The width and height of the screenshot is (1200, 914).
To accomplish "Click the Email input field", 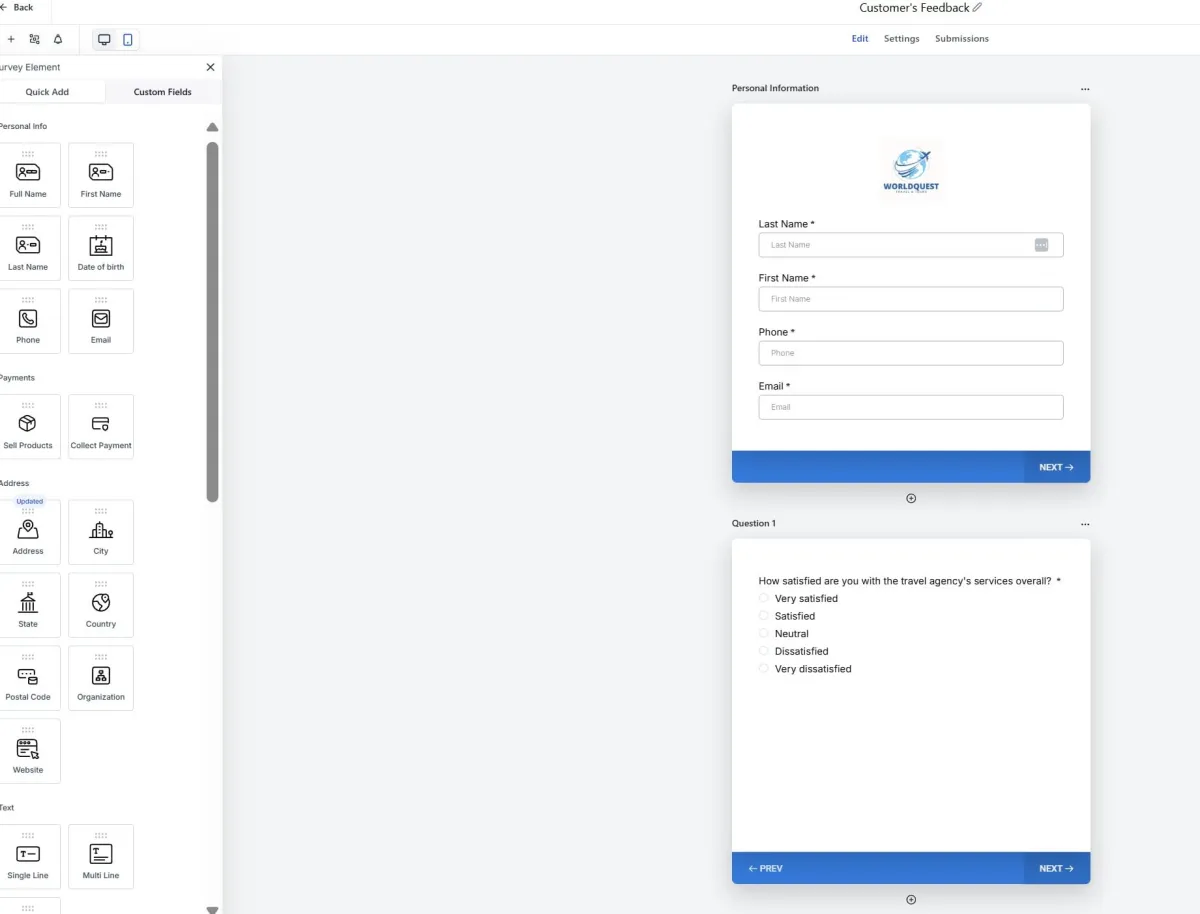I will coord(911,407).
